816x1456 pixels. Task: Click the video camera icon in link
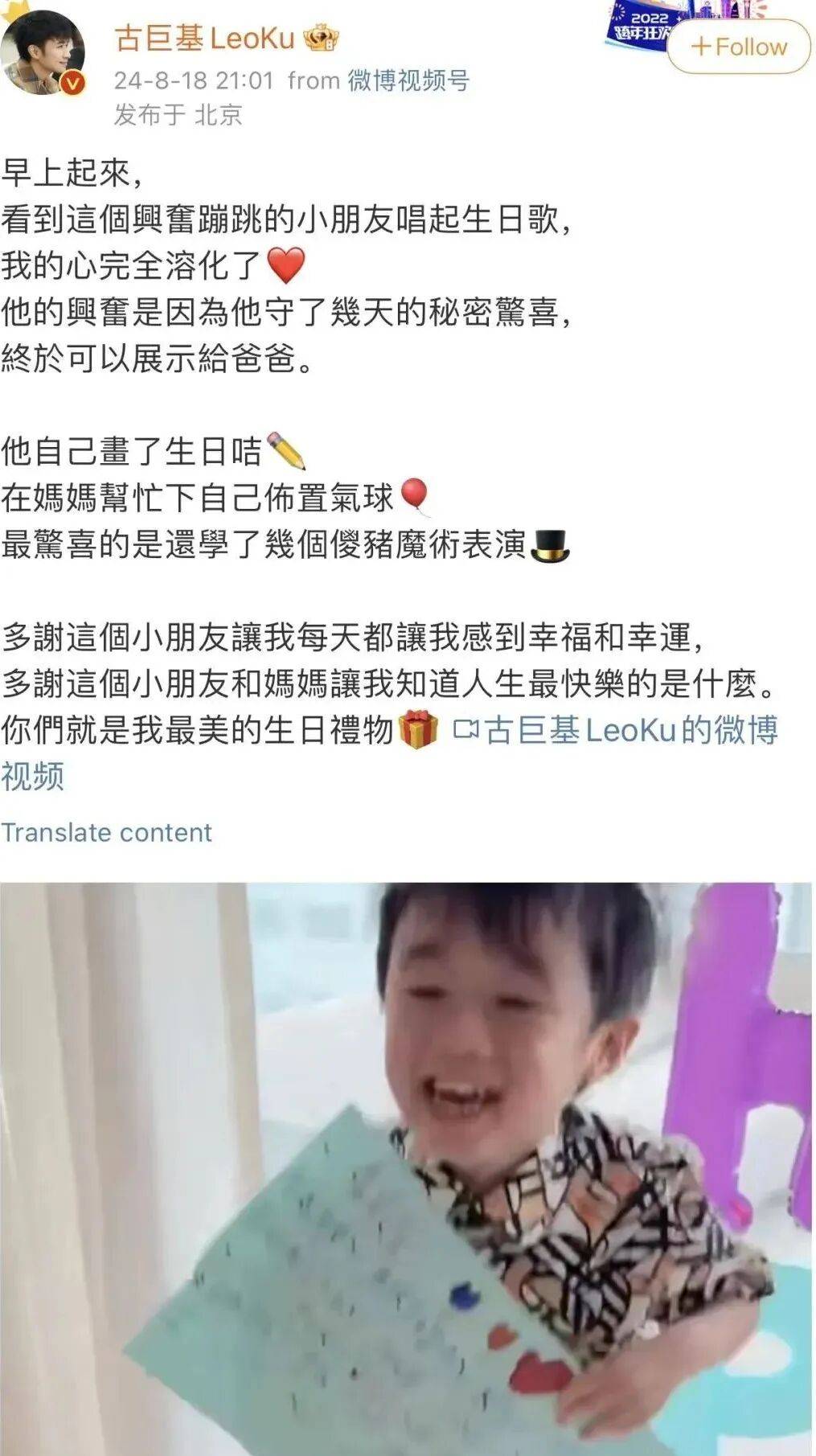point(465,730)
